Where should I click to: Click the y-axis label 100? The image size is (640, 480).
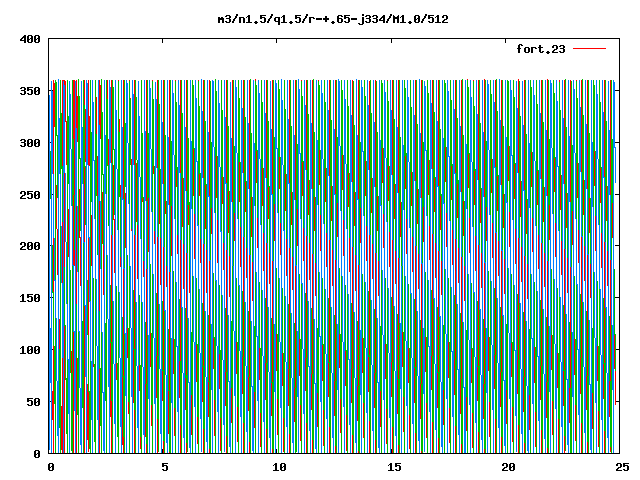point(30,350)
